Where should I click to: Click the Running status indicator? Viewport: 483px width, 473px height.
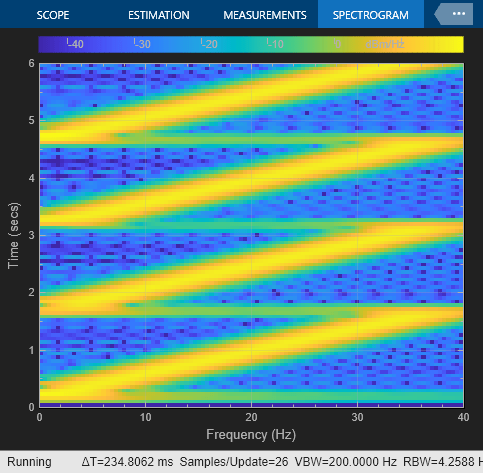(x=29, y=462)
